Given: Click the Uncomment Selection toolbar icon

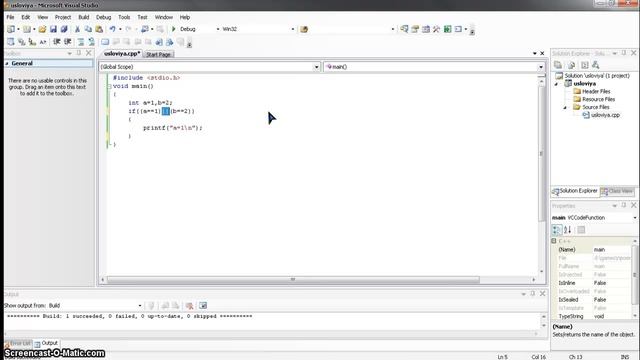Looking at the screenshot, I should click(x=91, y=42).
